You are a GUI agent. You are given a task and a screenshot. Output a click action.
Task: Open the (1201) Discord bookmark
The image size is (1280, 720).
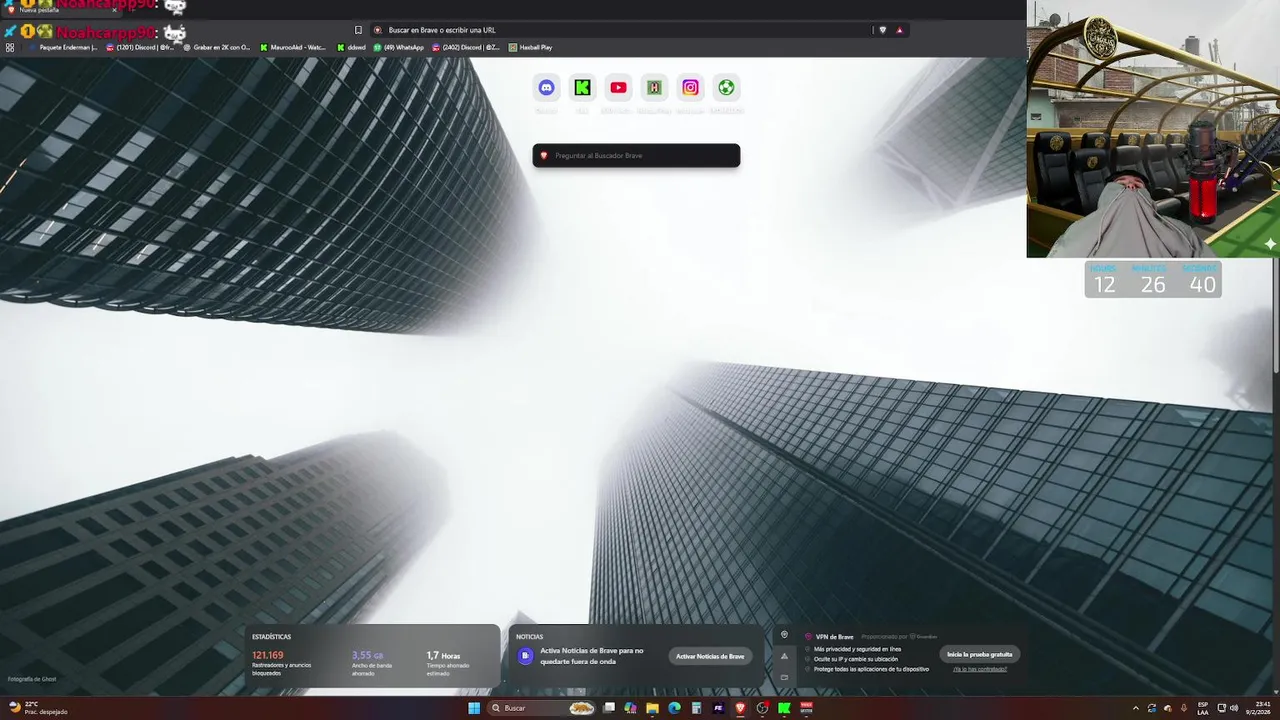coord(140,47)
